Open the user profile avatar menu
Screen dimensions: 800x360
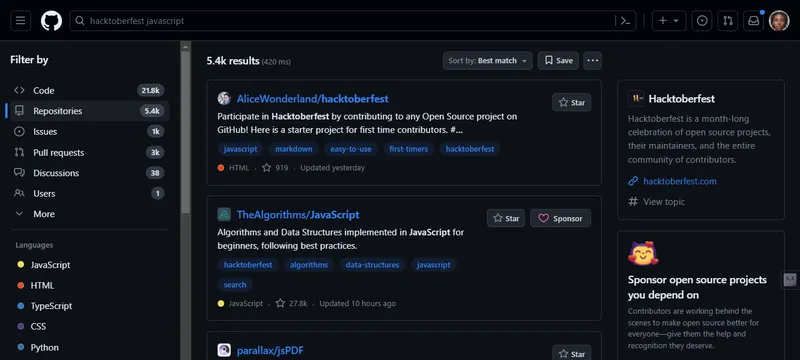click(779, 21)
